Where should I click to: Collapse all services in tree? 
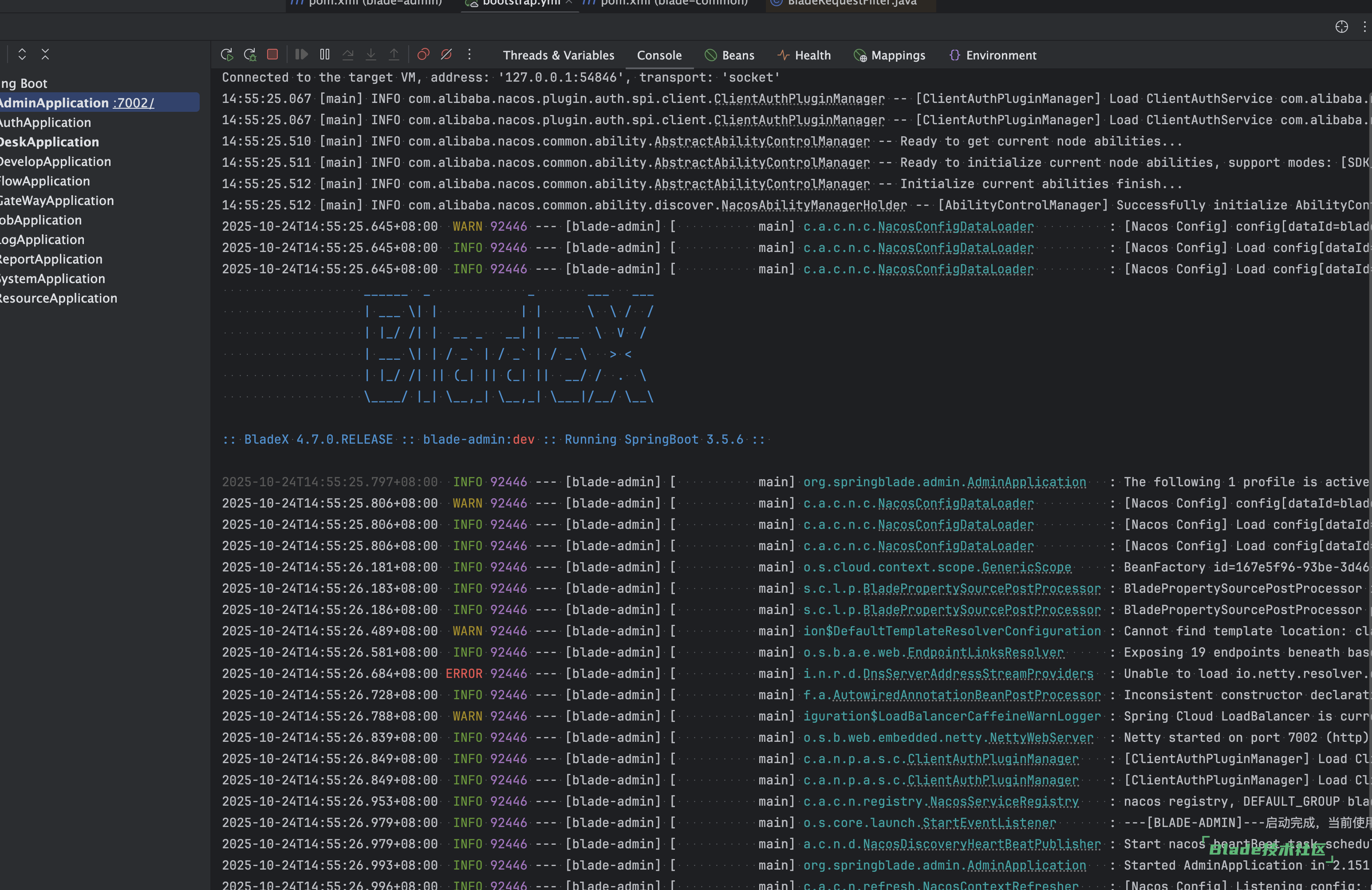(x=45, y=54)
